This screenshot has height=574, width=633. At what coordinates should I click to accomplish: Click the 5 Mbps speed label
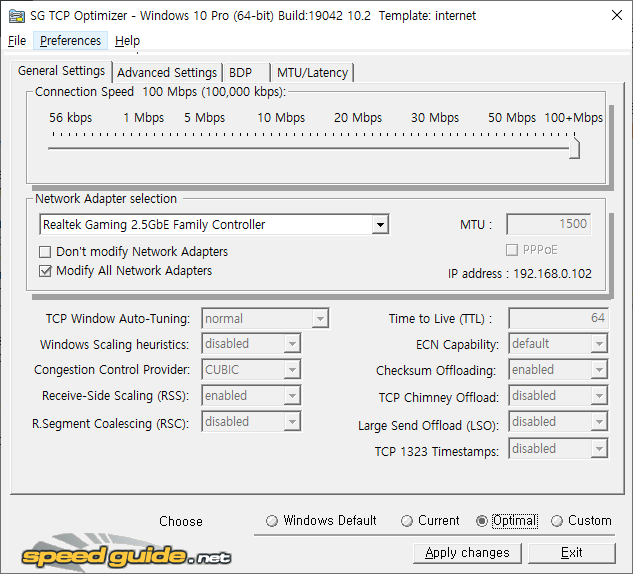coord(205,118)
